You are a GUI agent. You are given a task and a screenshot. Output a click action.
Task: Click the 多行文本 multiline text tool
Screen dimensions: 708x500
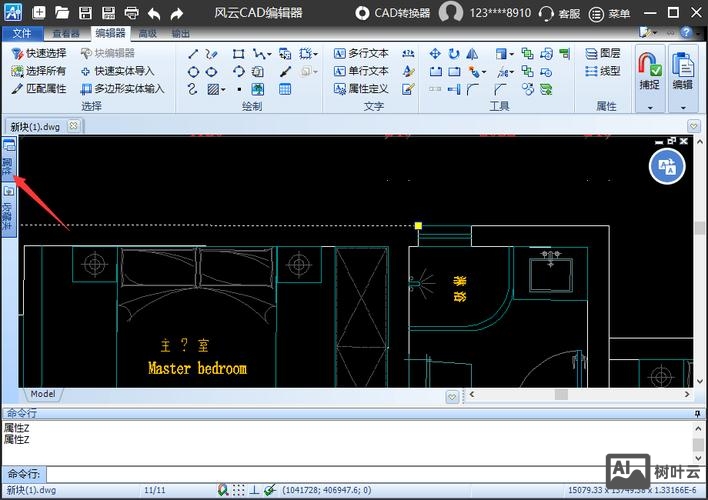361,53
